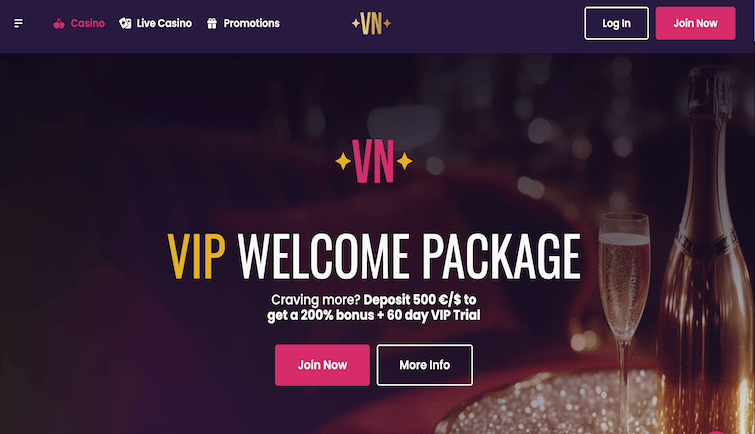Click the pink Join Now banner button
755x434 pixels.
[322, 365]
